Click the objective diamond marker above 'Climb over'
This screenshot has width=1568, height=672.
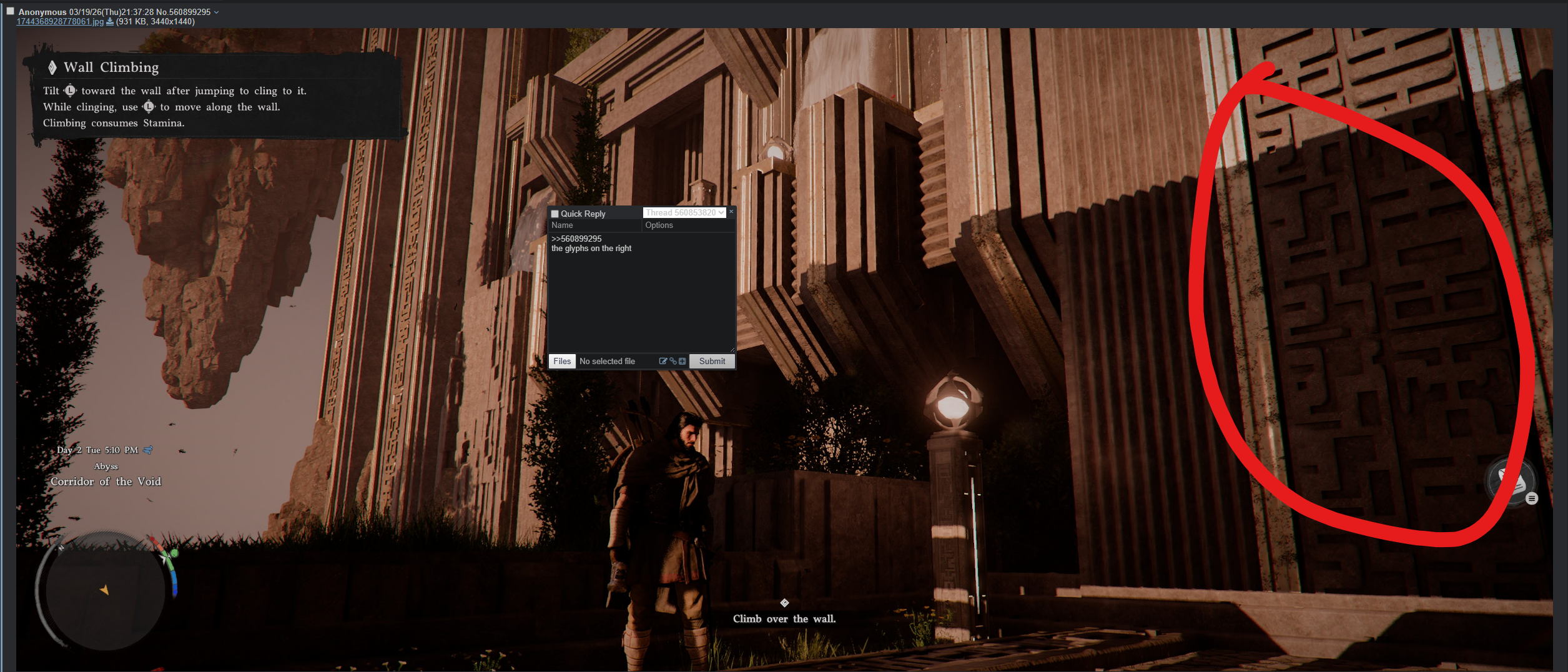point(784,603)
